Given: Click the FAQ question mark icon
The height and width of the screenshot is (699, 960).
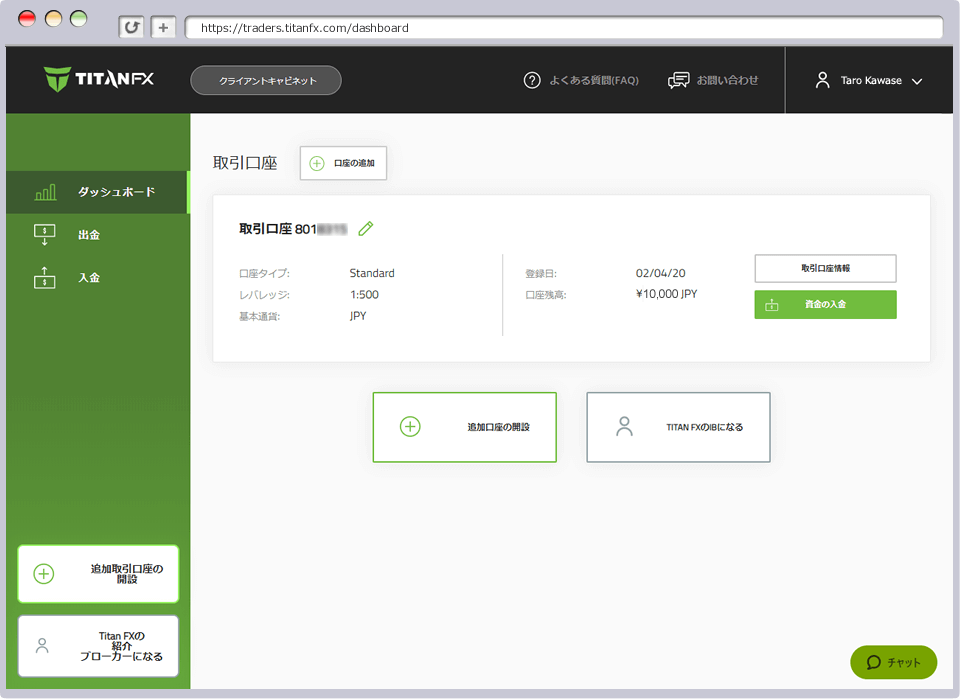Looking at the screenshot, I should pos(532,80).
